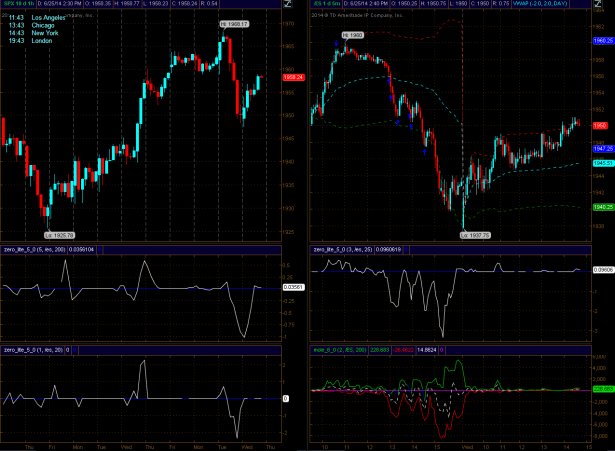615x451 pixels.
Task: Click the 0.03561 axis value tag
Action: pyautogui.click(x=293, y=287)
